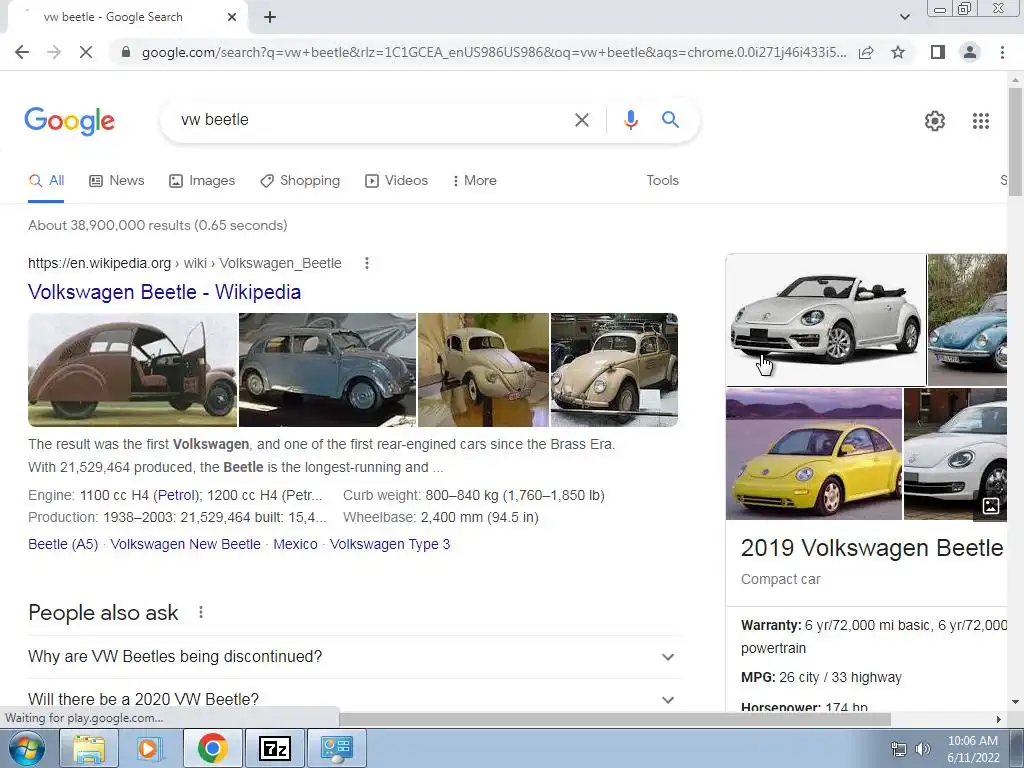Click horizontal scrollbar right arrow

999,719
